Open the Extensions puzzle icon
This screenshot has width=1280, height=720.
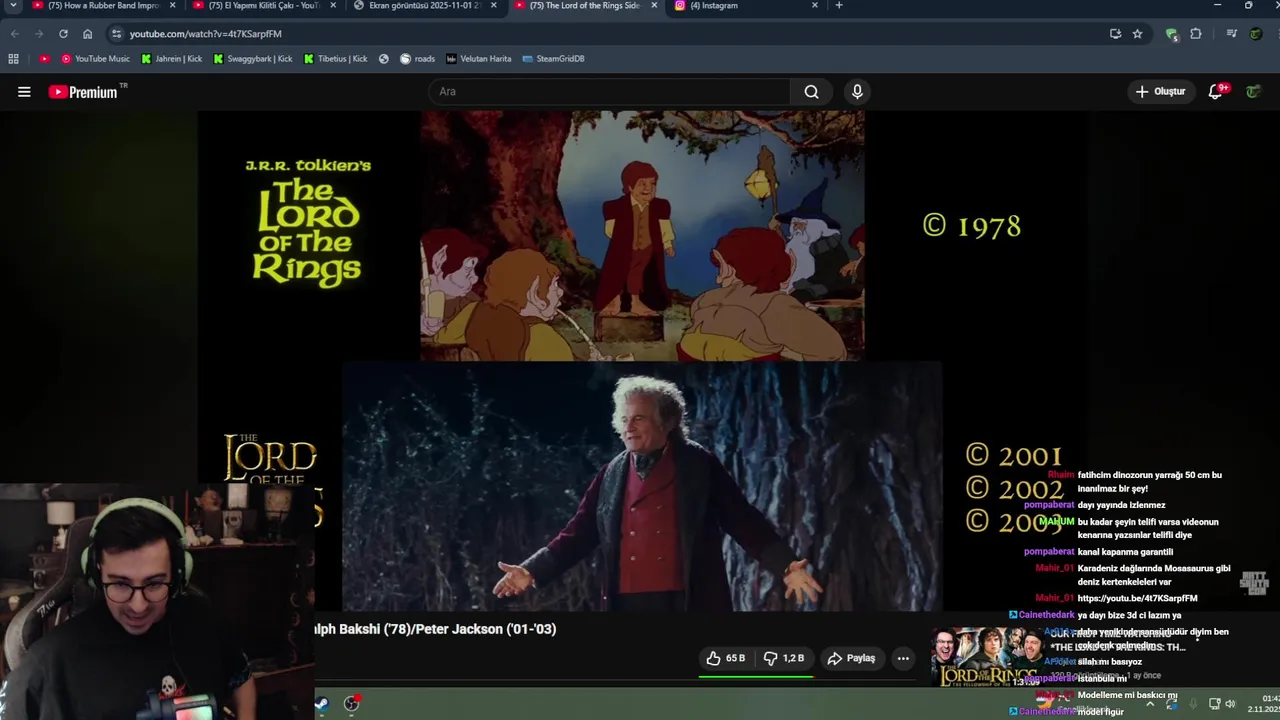point(1196,33)
